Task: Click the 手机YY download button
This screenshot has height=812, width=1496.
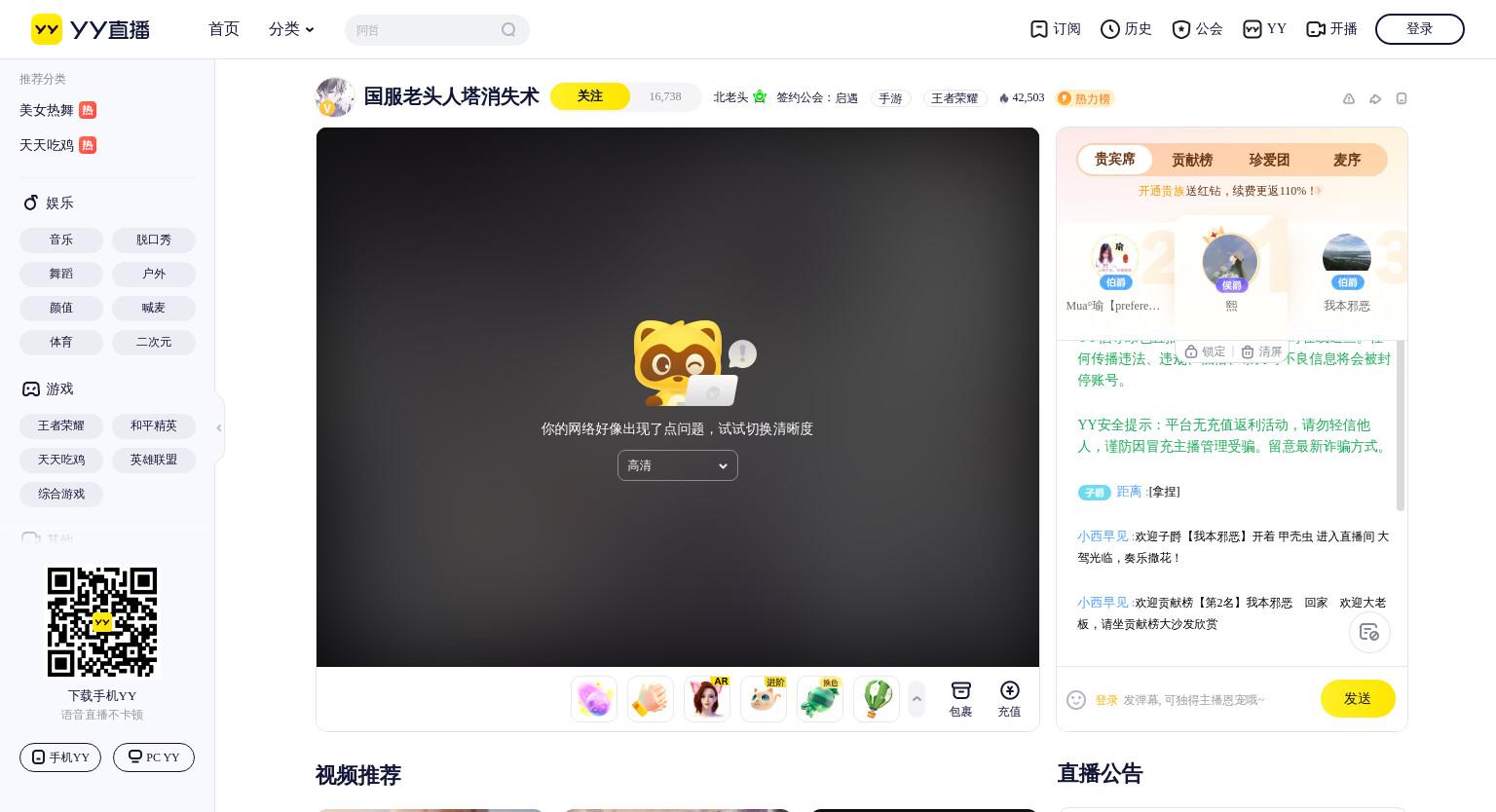Action: (x=60, y=757)
